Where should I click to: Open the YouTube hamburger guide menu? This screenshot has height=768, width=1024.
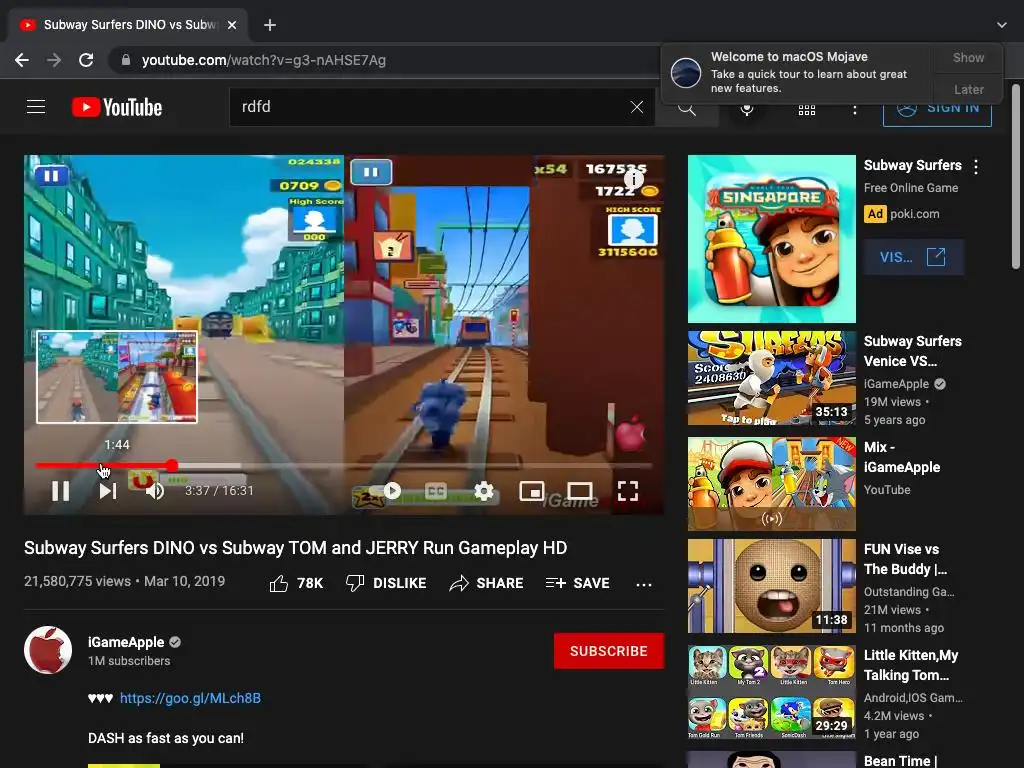pyautogui.click(x=36, y=106)
